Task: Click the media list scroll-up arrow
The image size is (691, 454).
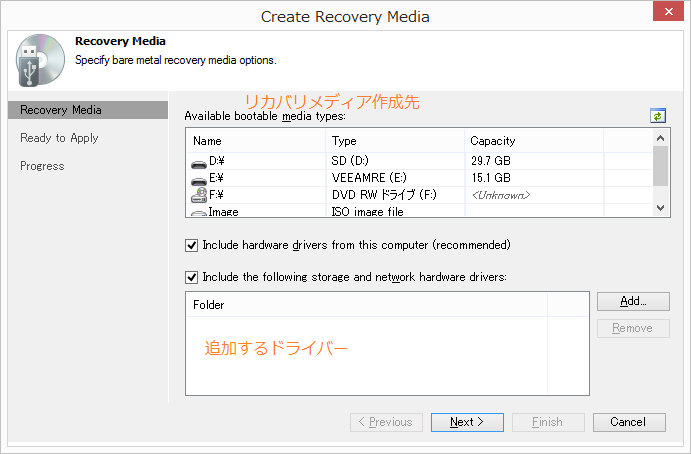Action: [660, 138]
